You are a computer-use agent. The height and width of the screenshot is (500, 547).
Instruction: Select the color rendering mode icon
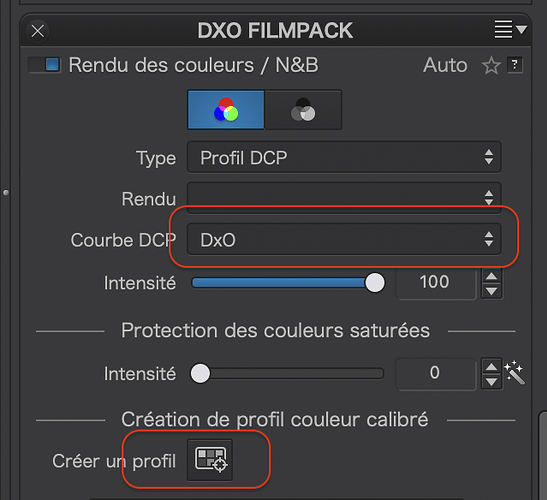pyautogui.click(x=226, y=110)
